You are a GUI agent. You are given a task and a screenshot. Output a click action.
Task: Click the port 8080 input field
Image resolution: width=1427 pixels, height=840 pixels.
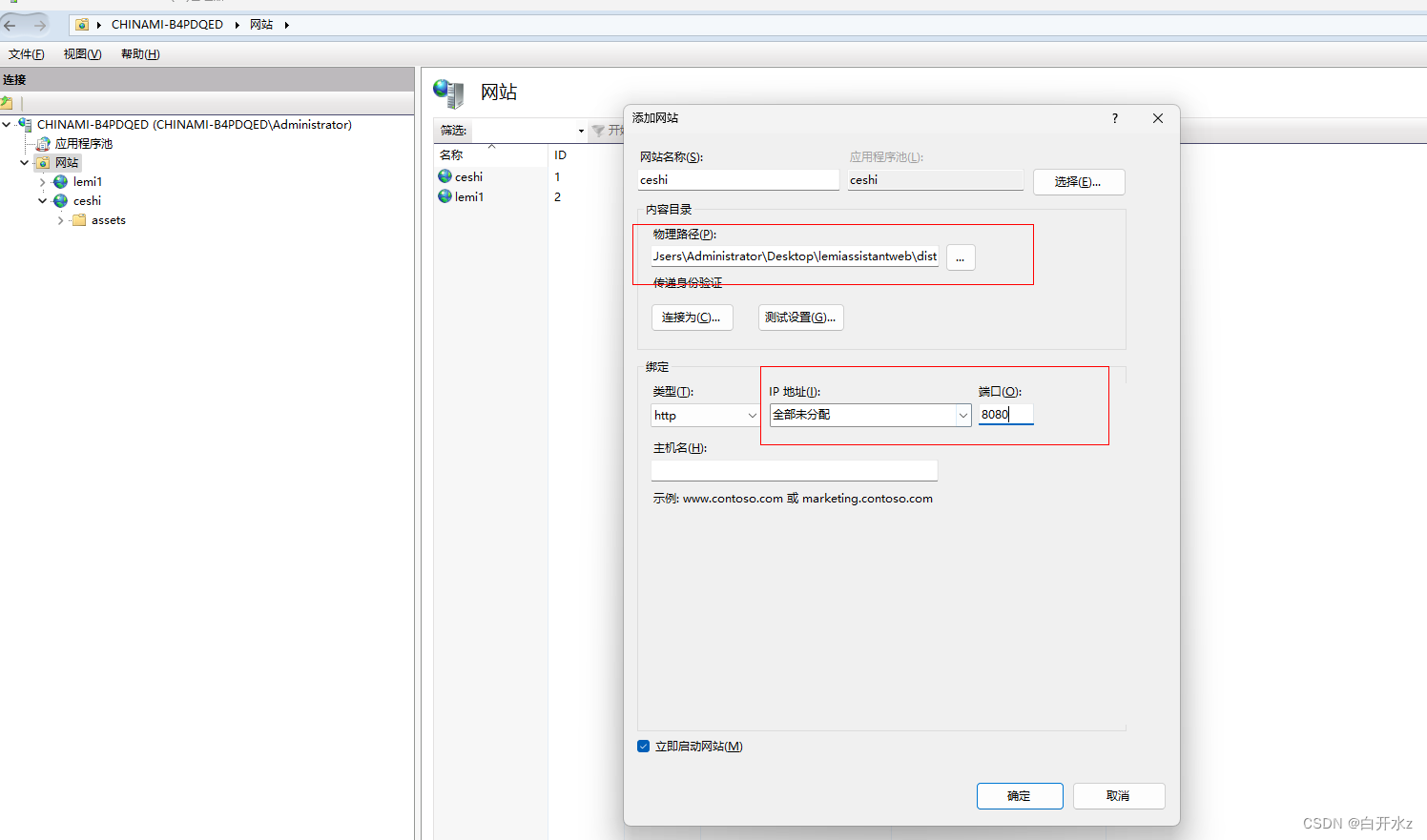[1005, 415]
